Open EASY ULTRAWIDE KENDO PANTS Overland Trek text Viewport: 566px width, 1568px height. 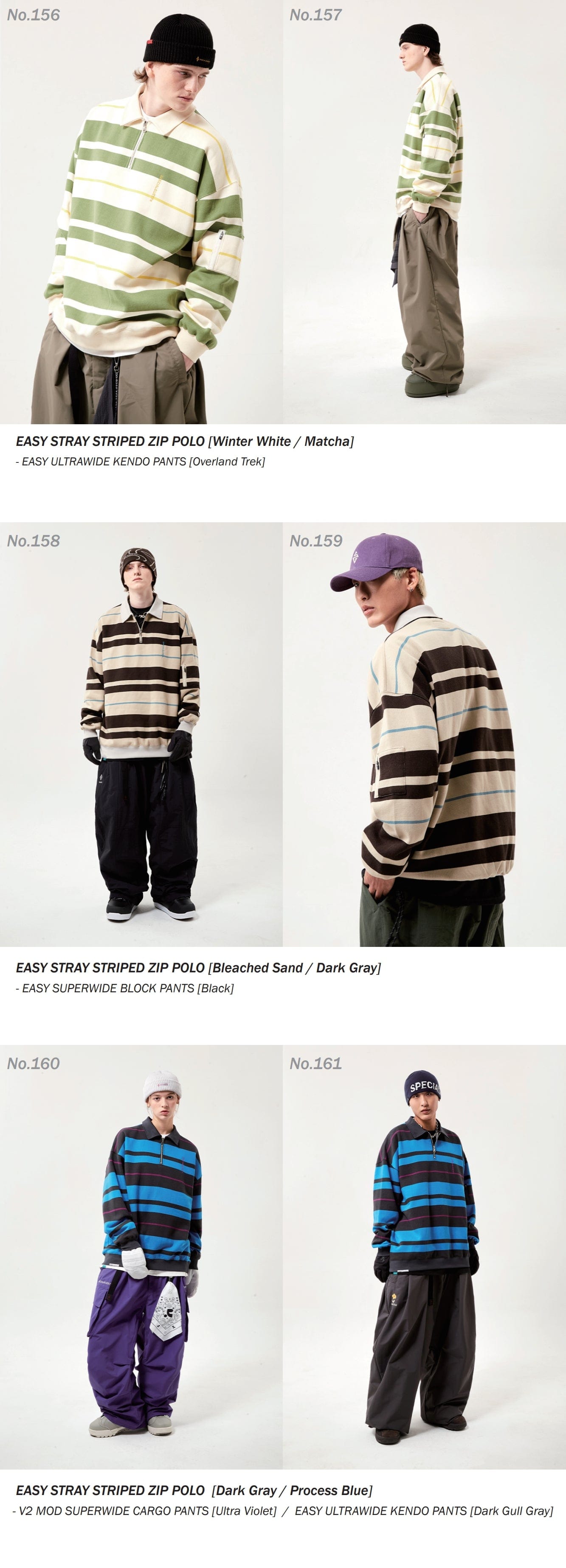coord(140,462)
